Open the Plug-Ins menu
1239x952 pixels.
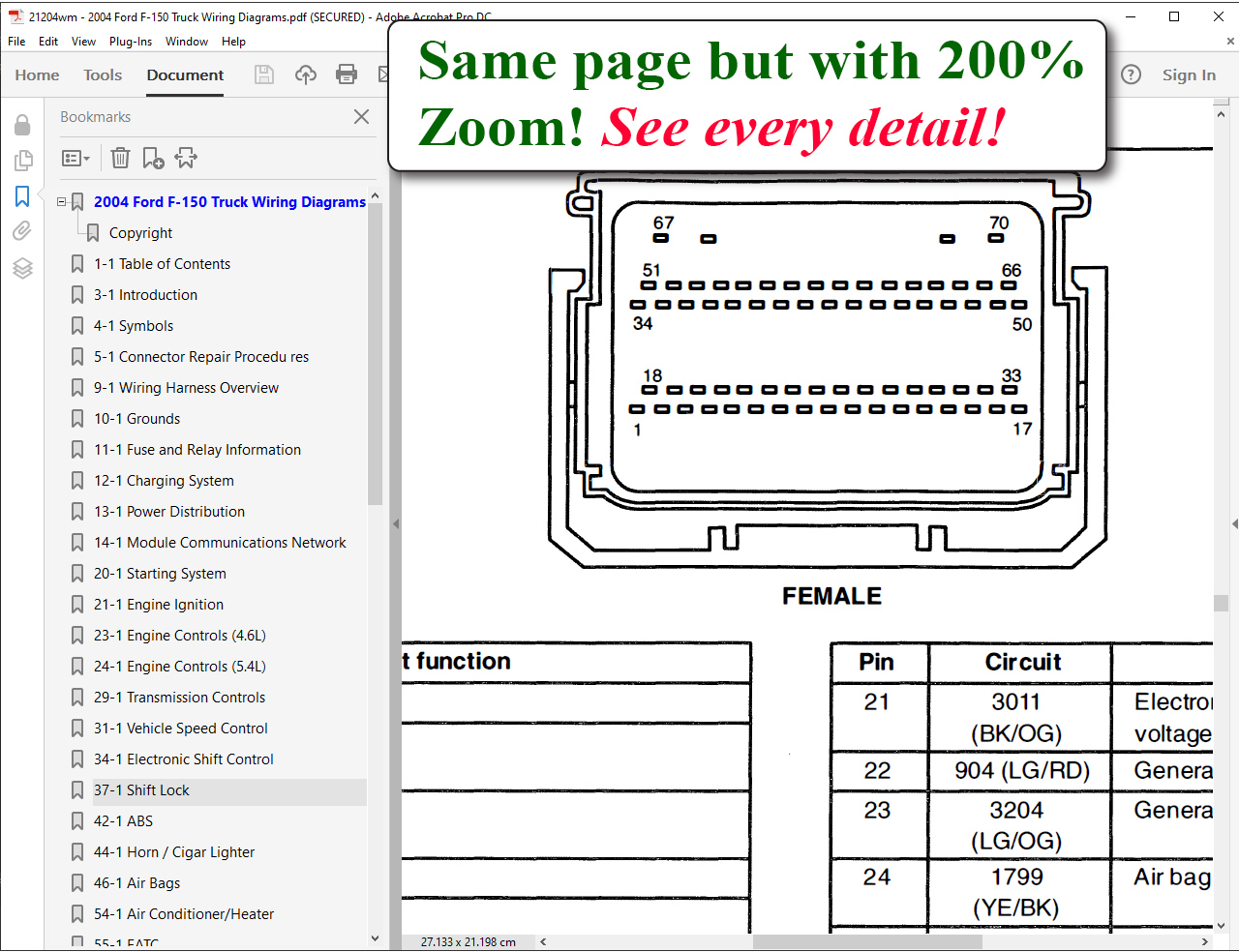click(x=131, y=42)
